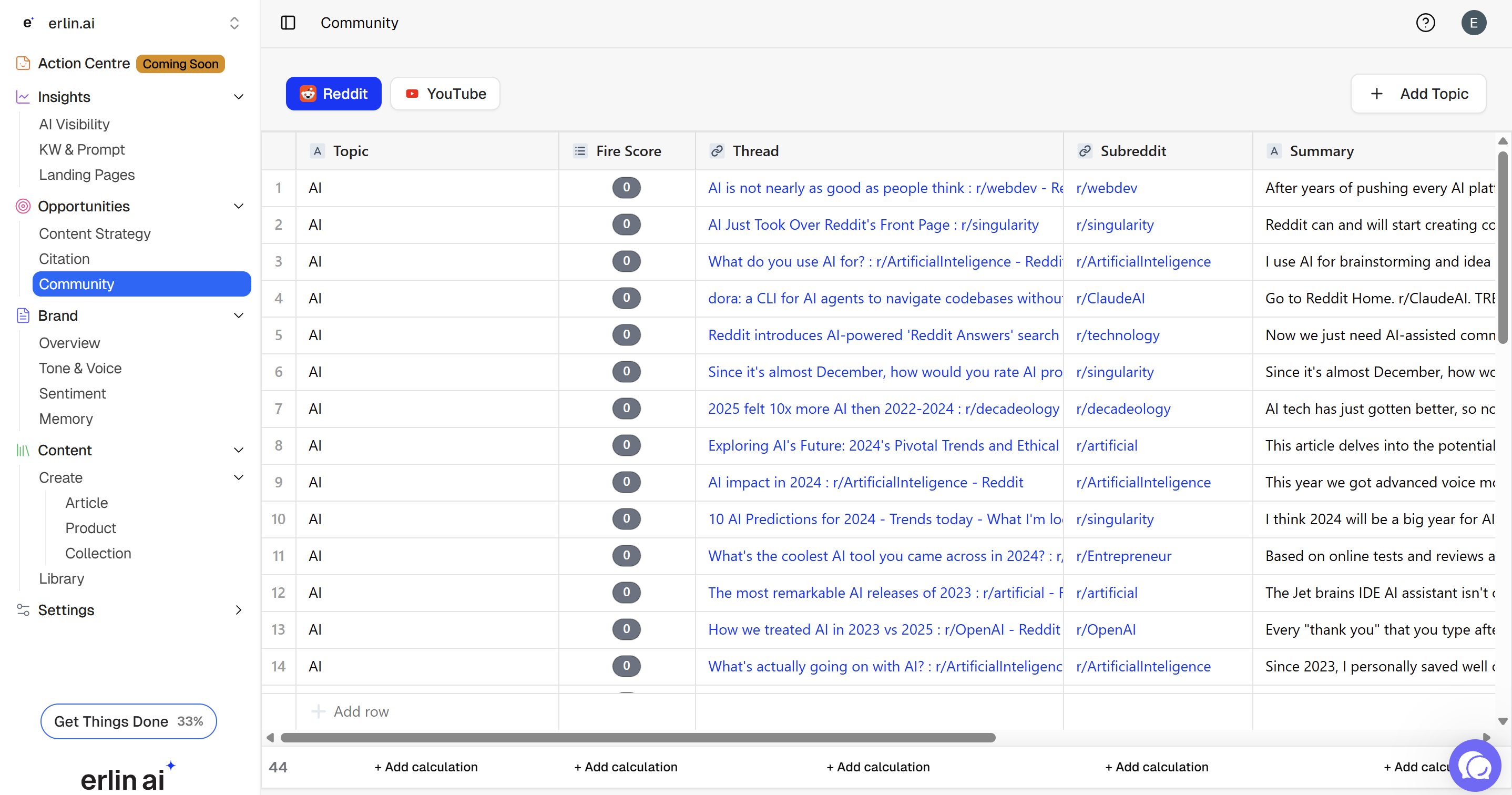The image size is (1512, 795).
Task: Click the erlin.ai logo icon
Action: point(27,23)
